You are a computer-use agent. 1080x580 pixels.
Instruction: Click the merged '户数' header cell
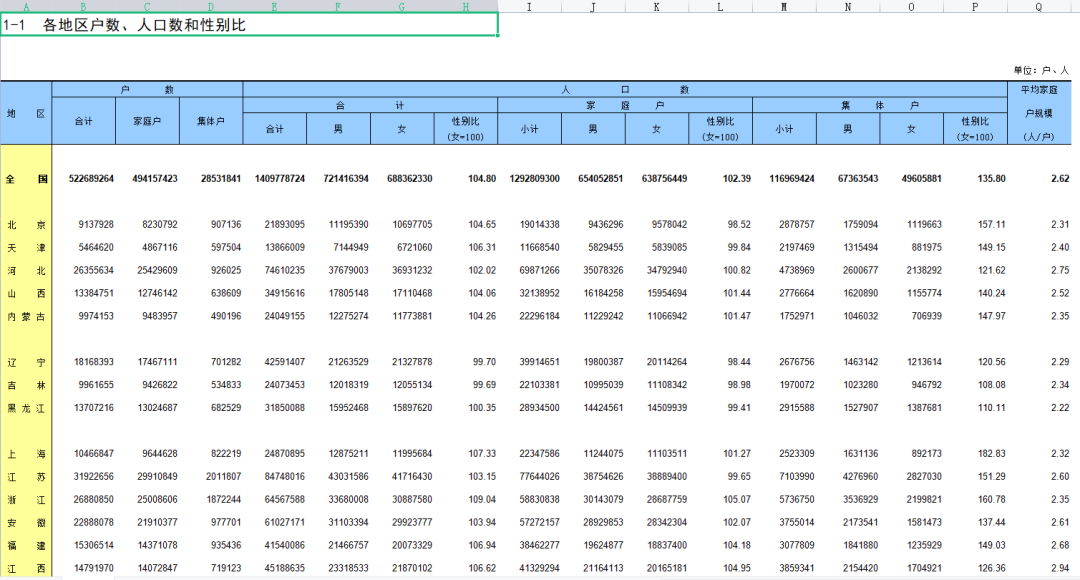(147, 89)
